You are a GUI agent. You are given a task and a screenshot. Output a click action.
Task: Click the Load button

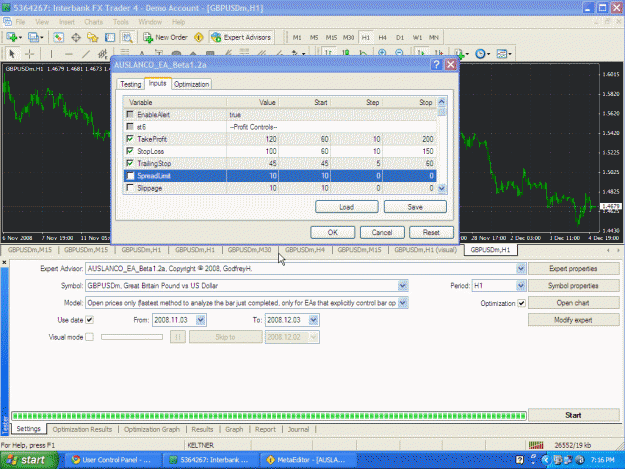click(x=346, y=207)
